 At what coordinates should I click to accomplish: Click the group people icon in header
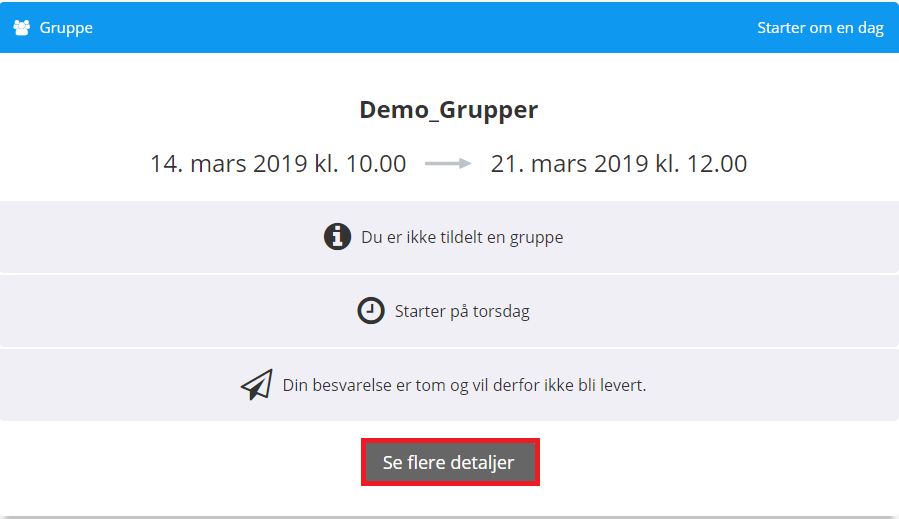(x=21, y=28)
